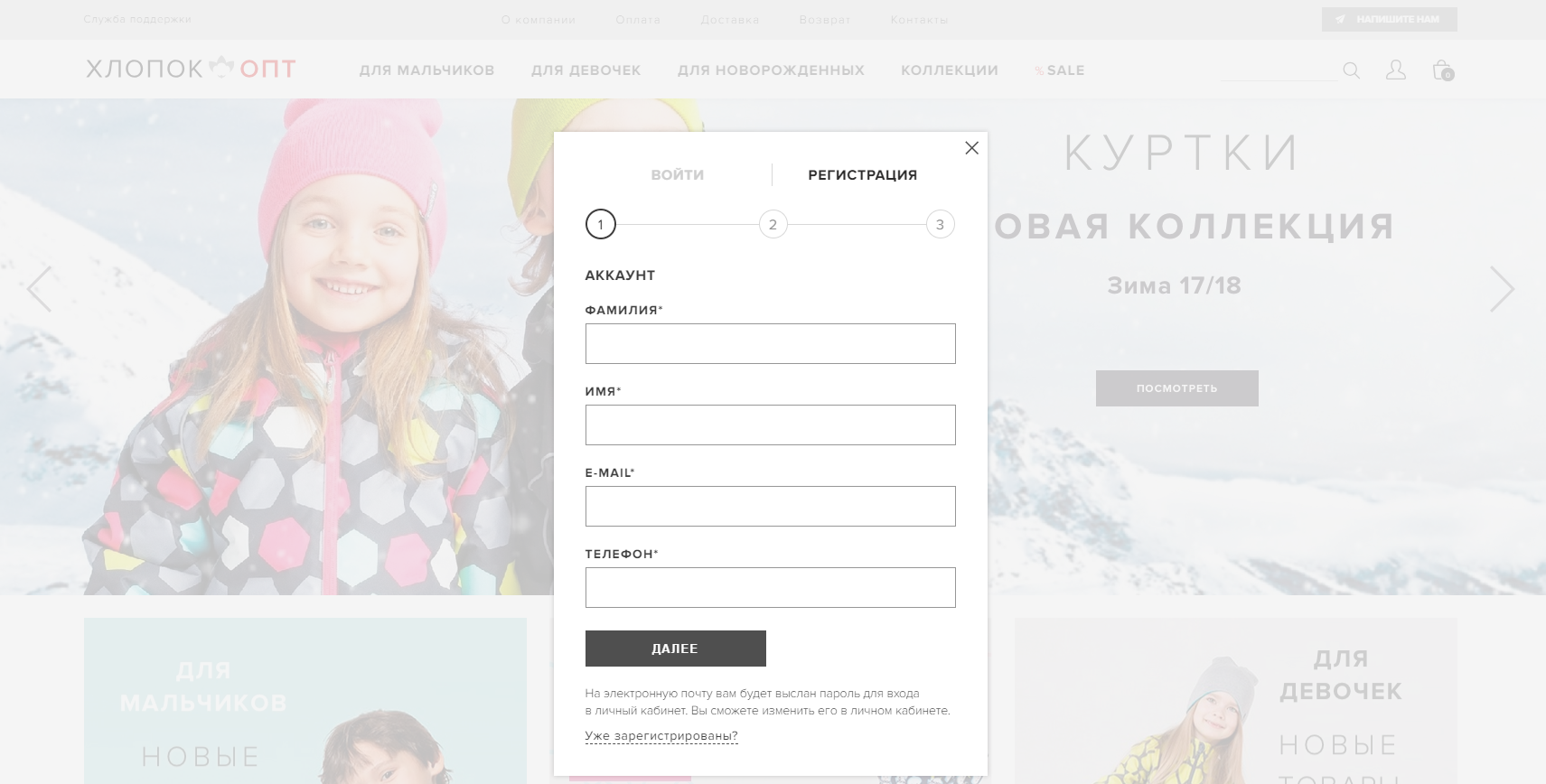The image size is (1546, 784).
Task: Go to registration step 3 circle
Action: [940, 224]
